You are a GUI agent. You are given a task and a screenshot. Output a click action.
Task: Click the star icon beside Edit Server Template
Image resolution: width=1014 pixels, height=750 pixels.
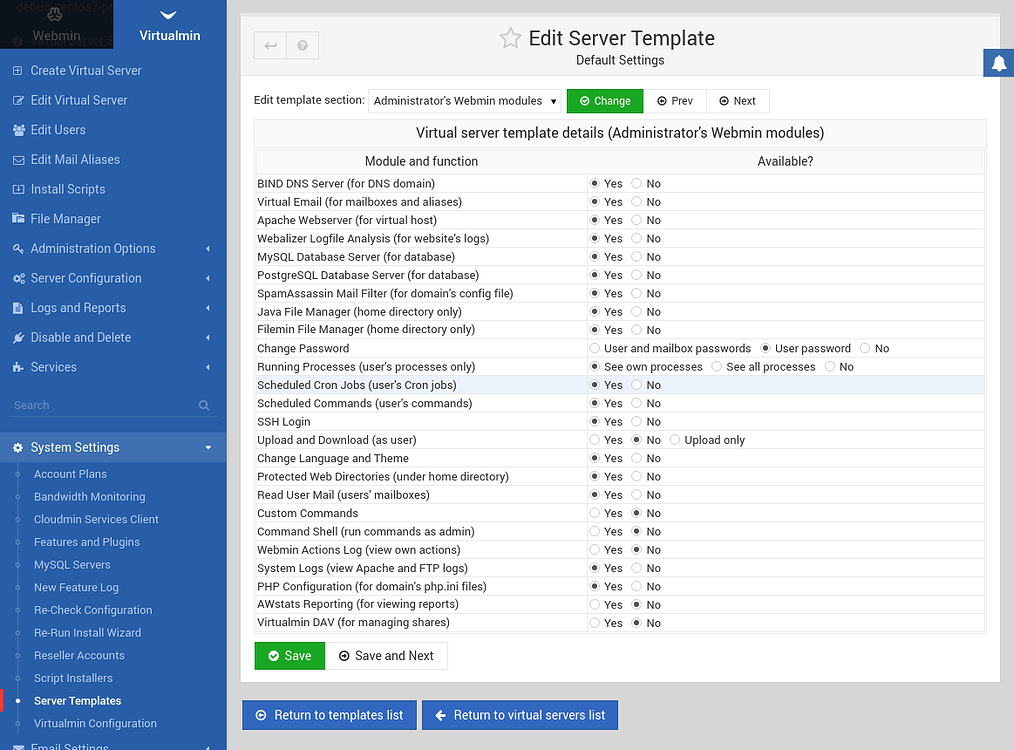pos(511,38)
